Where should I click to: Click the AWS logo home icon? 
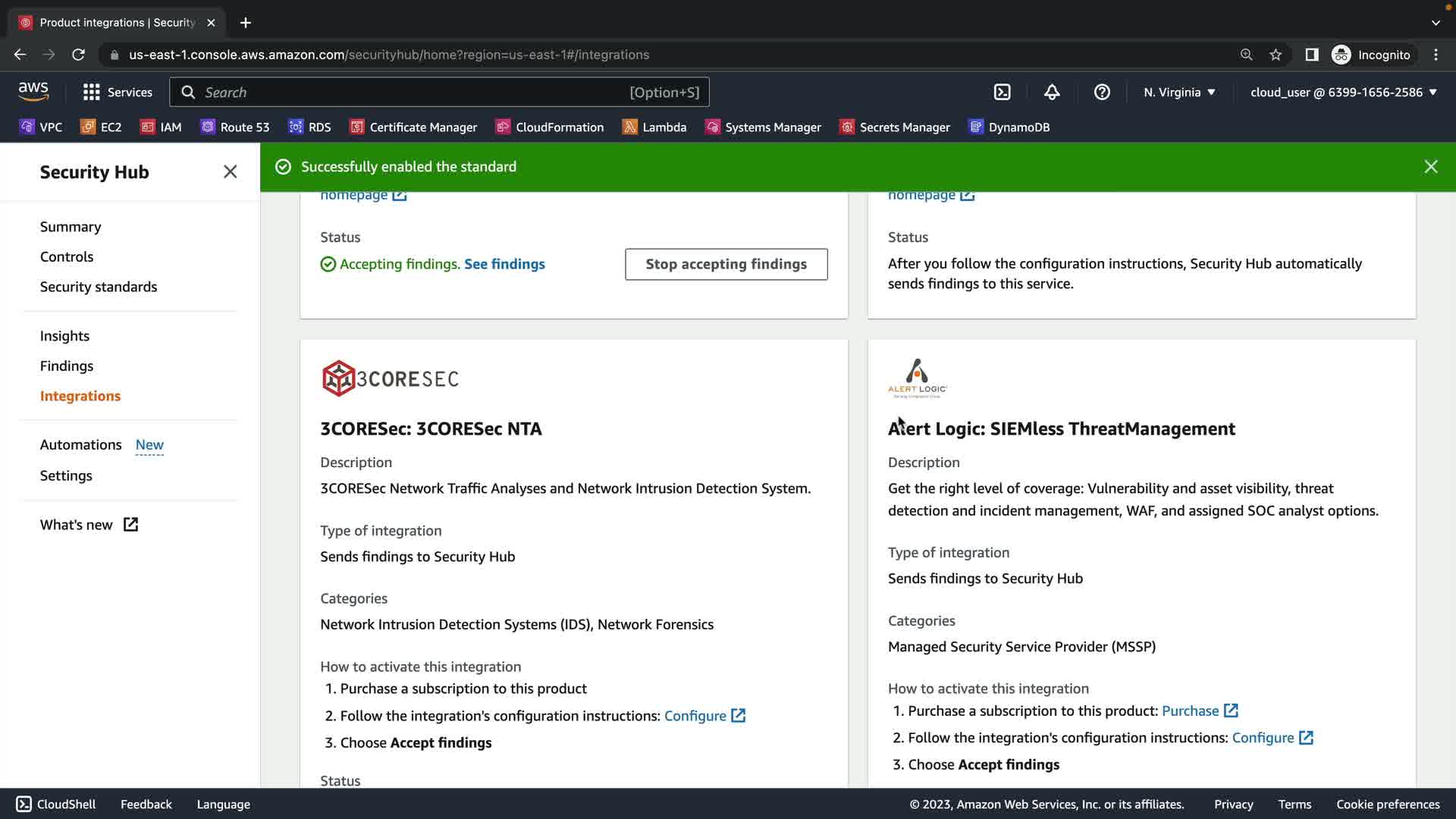click(x=33, y=91)
